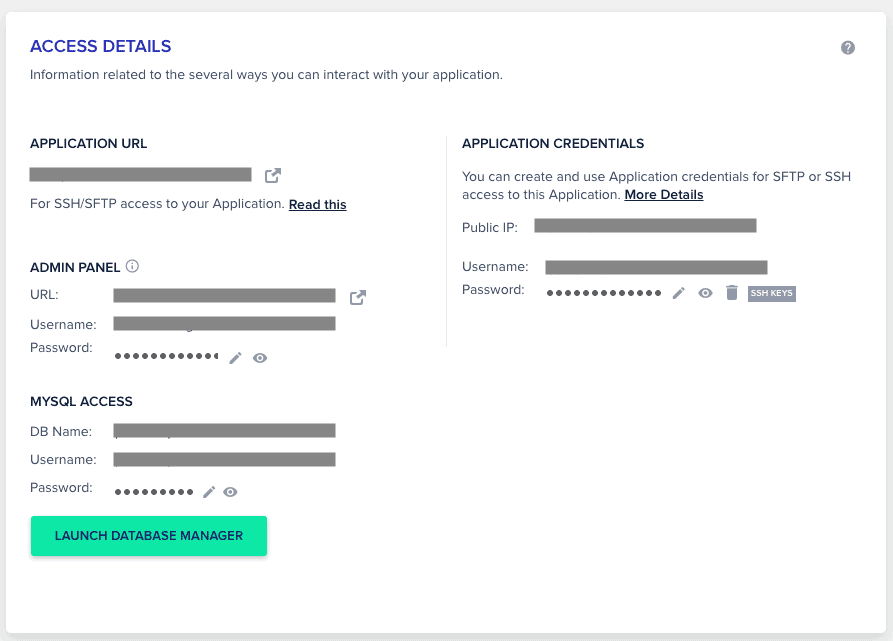This screenshot has height=641, width=893.
Task: Click the Launch Database Manager button
Action: point(149,536)
